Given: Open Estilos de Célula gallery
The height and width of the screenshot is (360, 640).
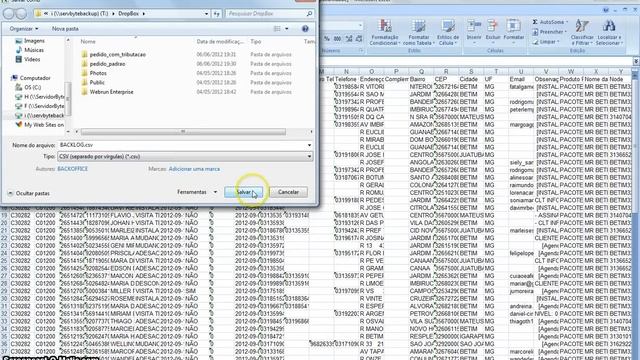Looking at the screenshot, I should (448, 32).
